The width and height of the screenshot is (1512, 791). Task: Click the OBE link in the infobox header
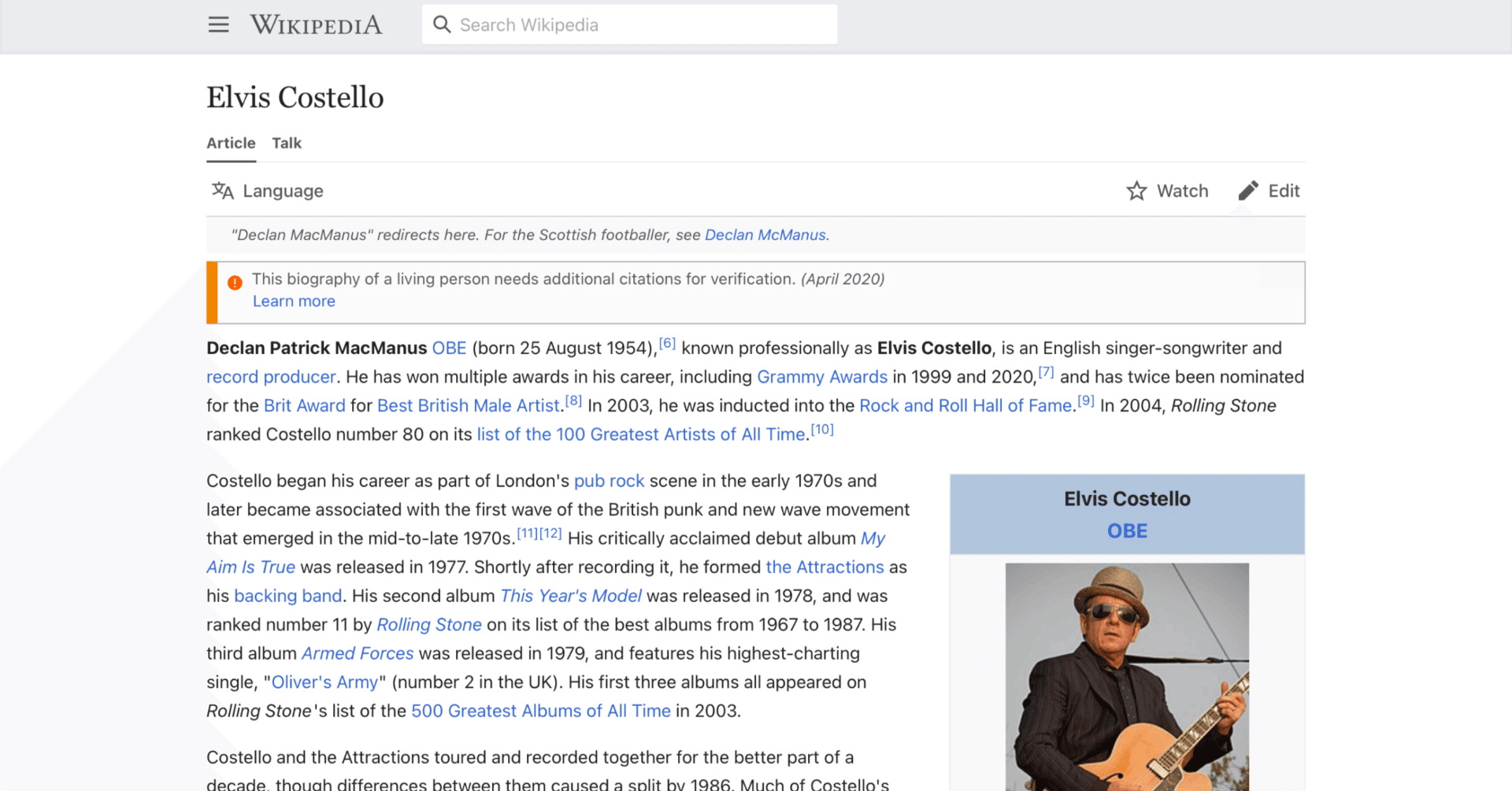click(1126, 530)
